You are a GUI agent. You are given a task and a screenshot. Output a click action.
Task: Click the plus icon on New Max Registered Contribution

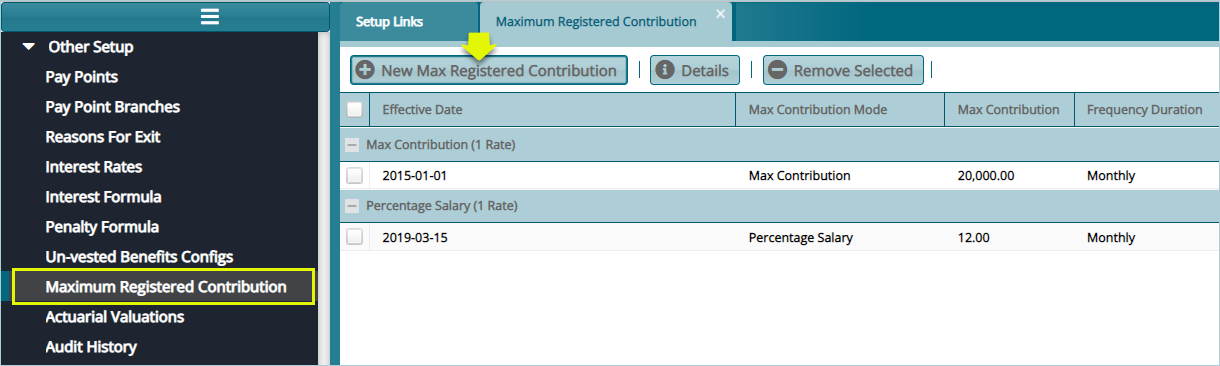coord(365,70)
